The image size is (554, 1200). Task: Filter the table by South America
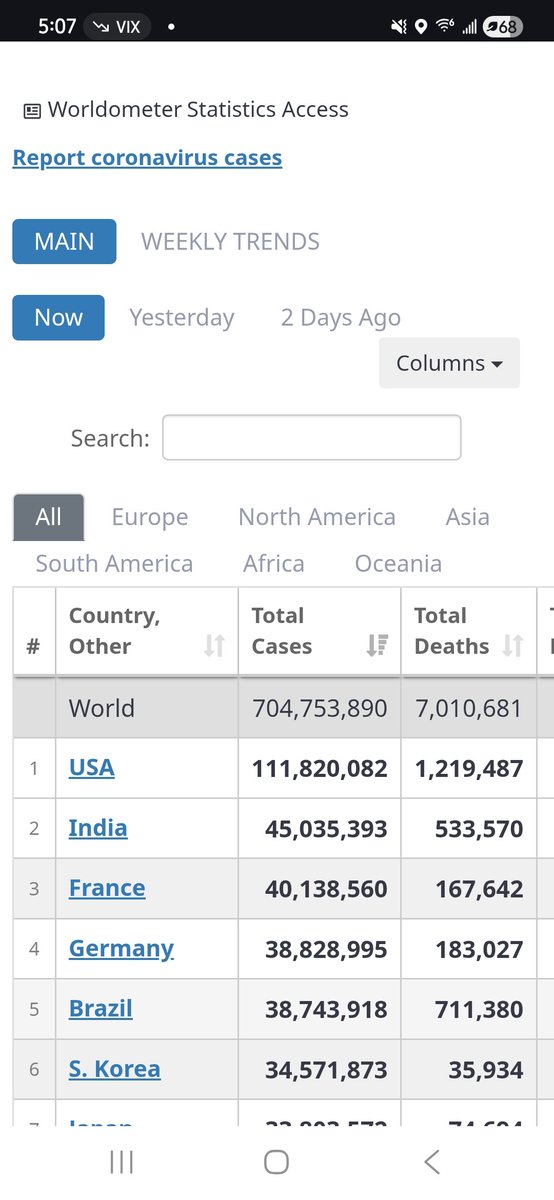[x=114, y=563]
